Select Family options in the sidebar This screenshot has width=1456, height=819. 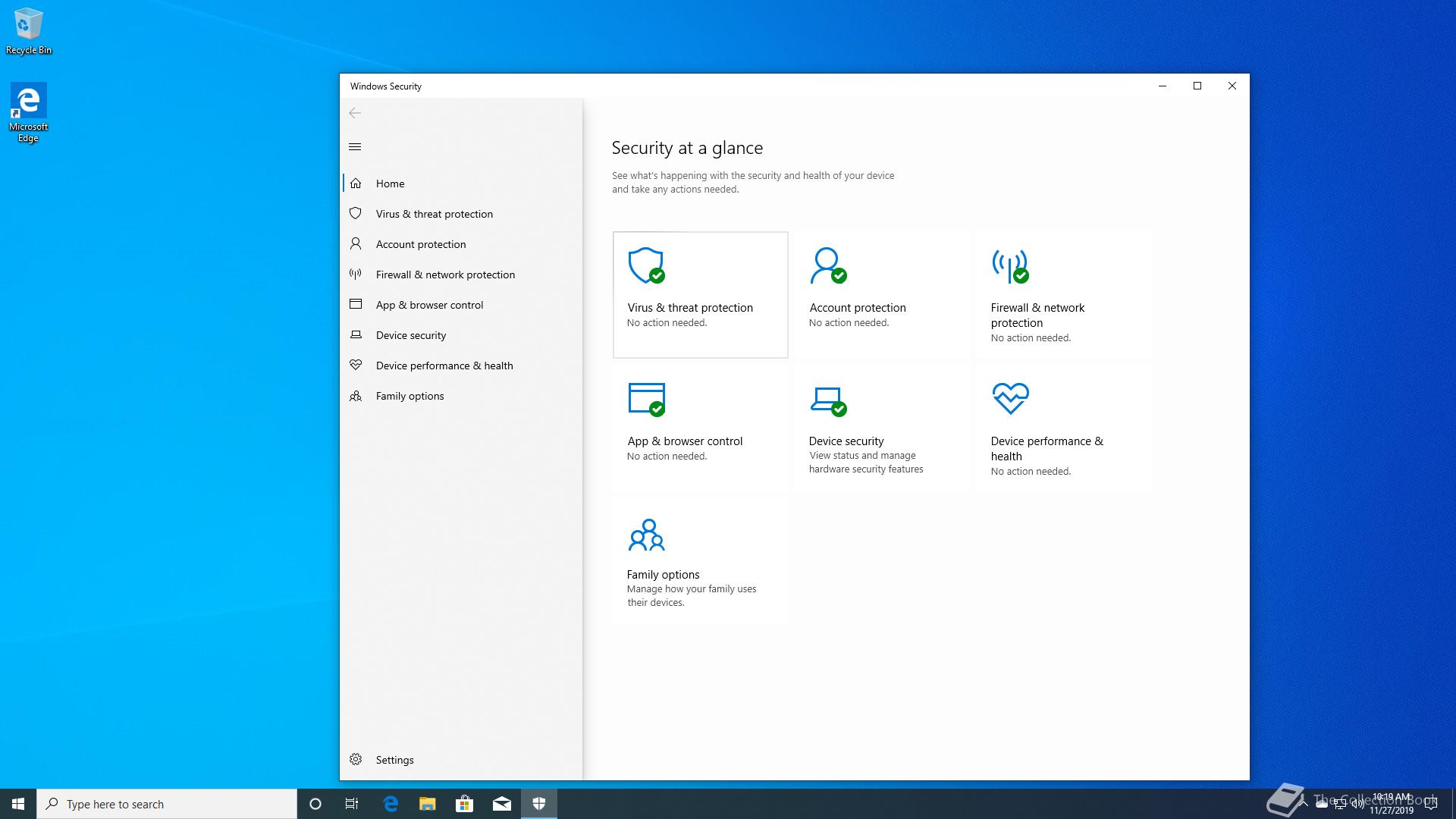[461, 396]
